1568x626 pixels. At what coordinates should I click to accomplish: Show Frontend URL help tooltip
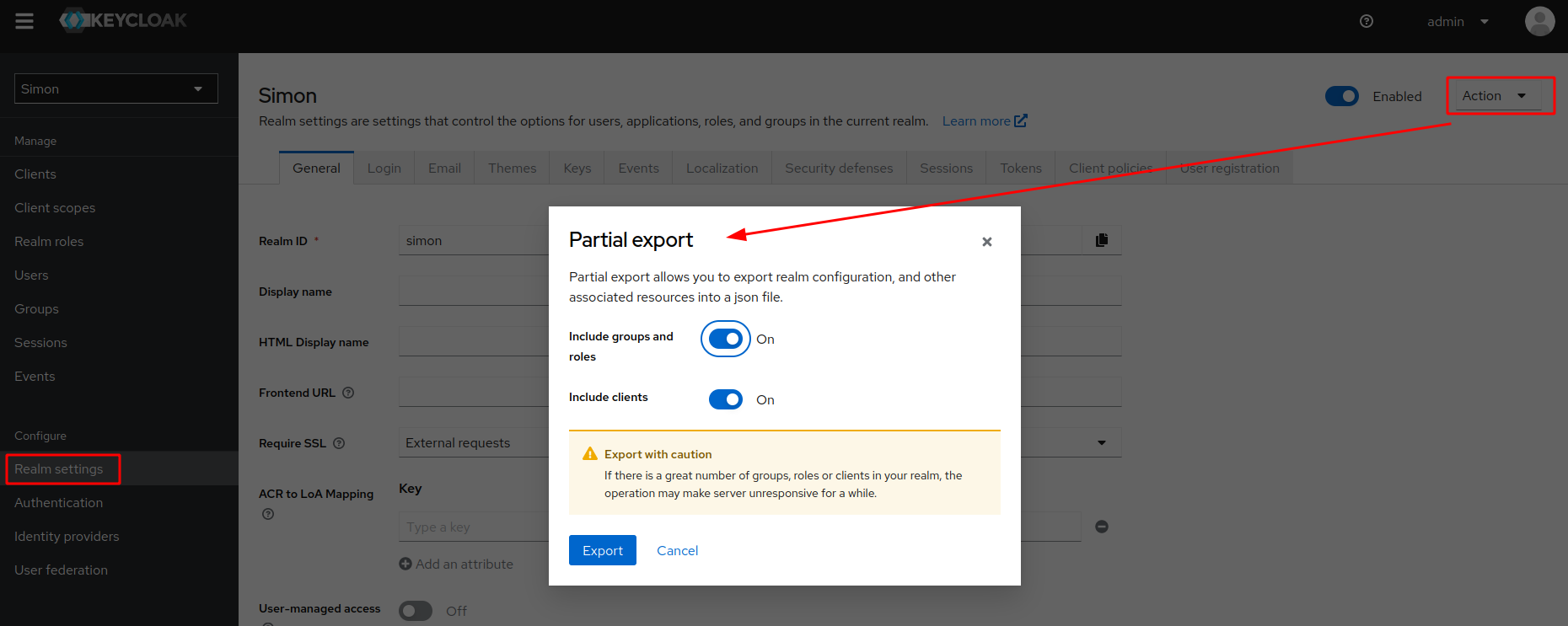point(348,393)
